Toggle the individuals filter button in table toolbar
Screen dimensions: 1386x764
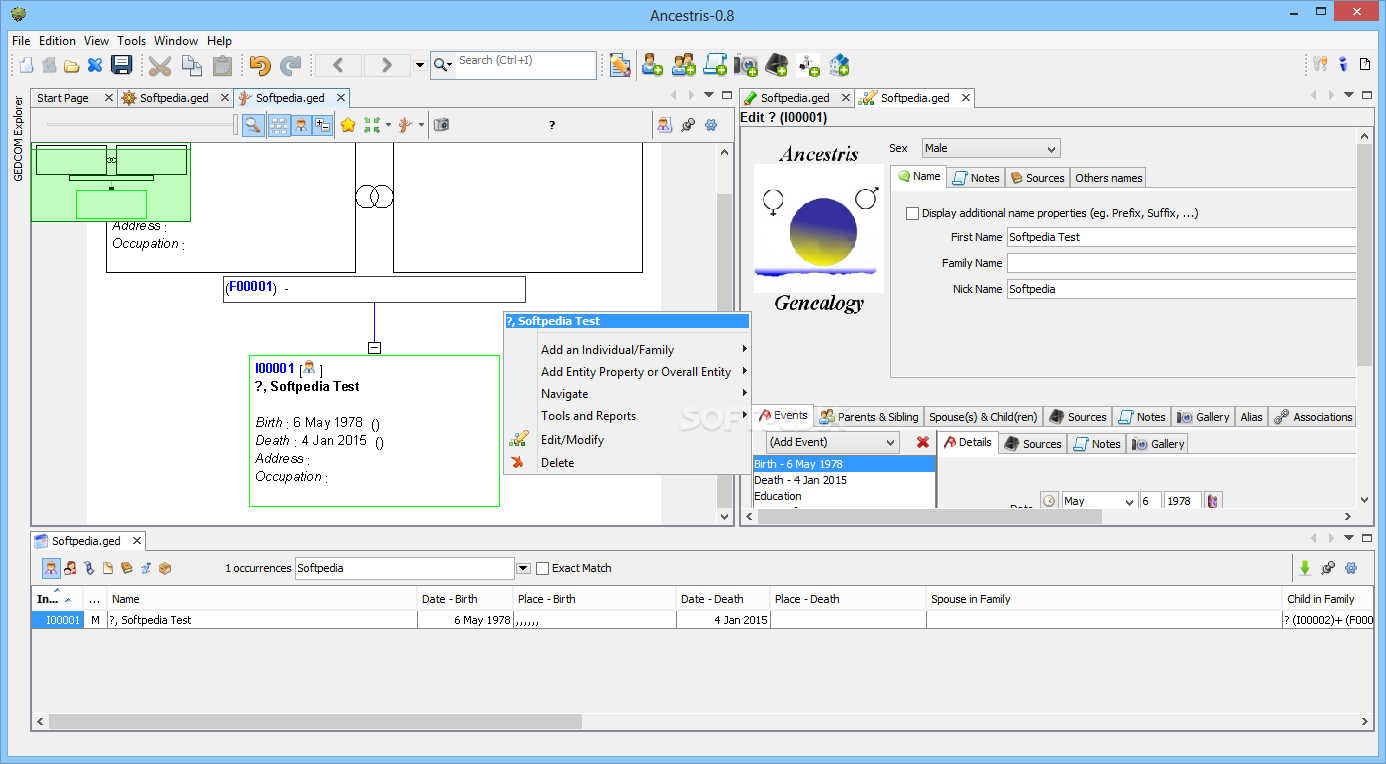coord(51,568)
